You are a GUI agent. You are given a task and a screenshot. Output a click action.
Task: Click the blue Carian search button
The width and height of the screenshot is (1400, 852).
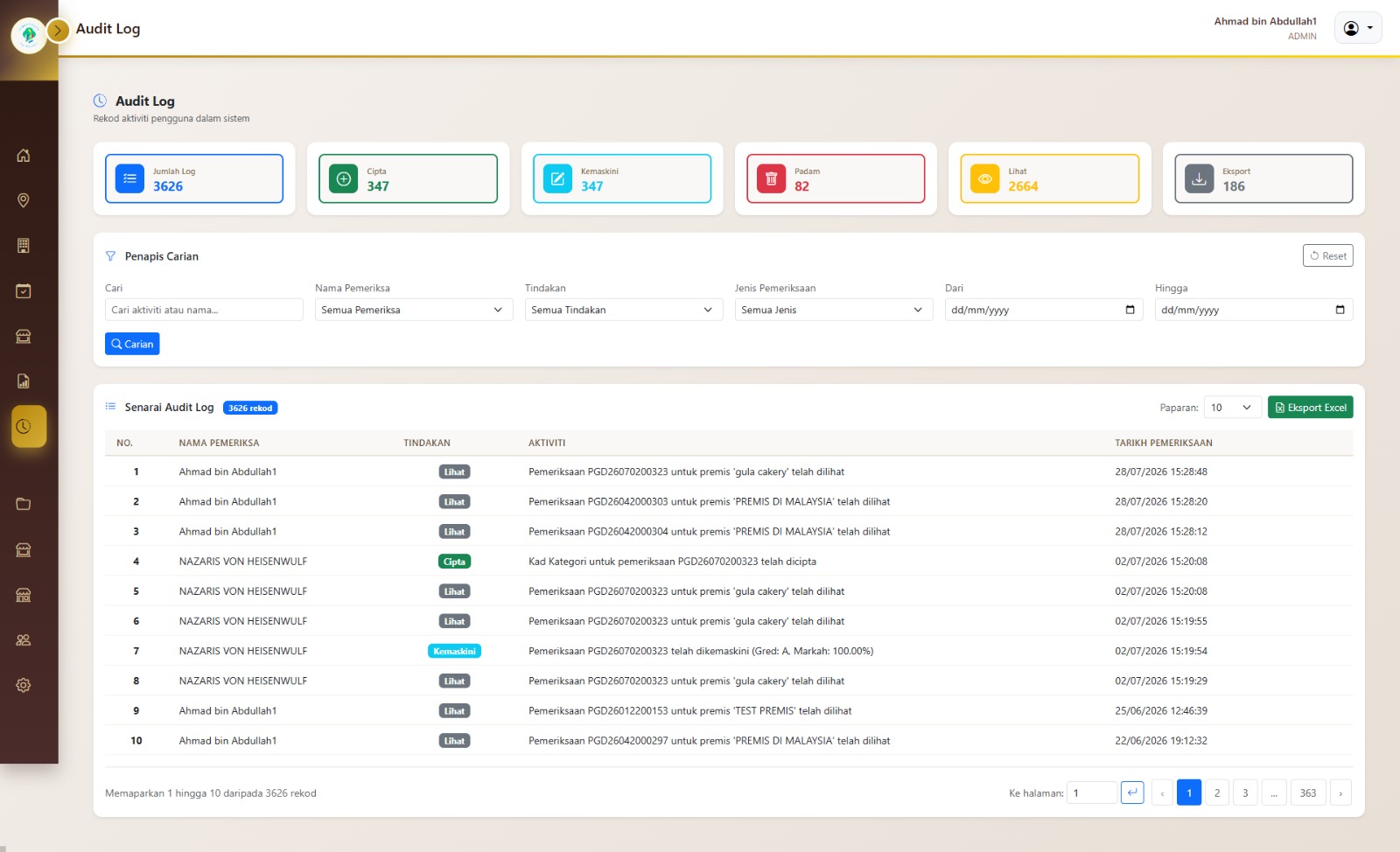pyautogui.click(x=132, y=344)
